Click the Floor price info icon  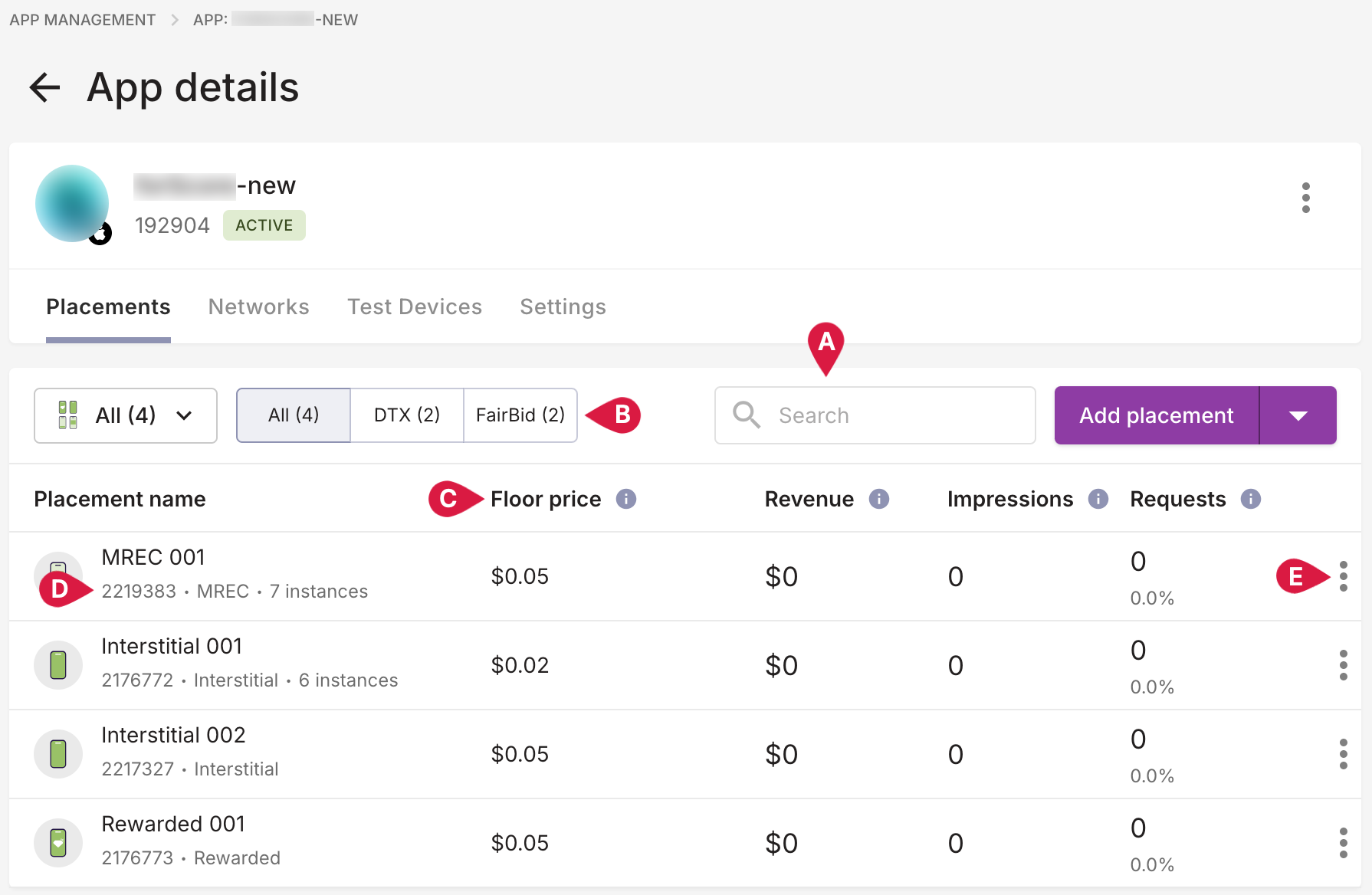pos(626,500)
